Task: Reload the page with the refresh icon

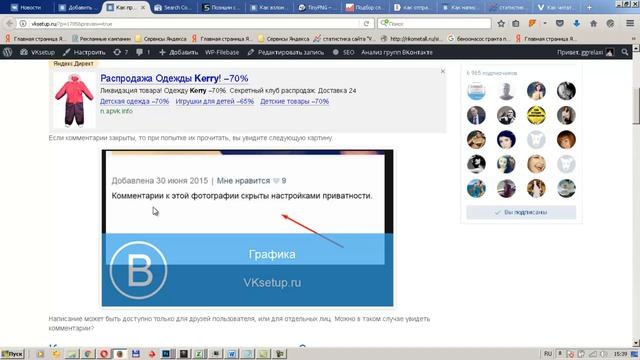Action: tap(366, 24)
